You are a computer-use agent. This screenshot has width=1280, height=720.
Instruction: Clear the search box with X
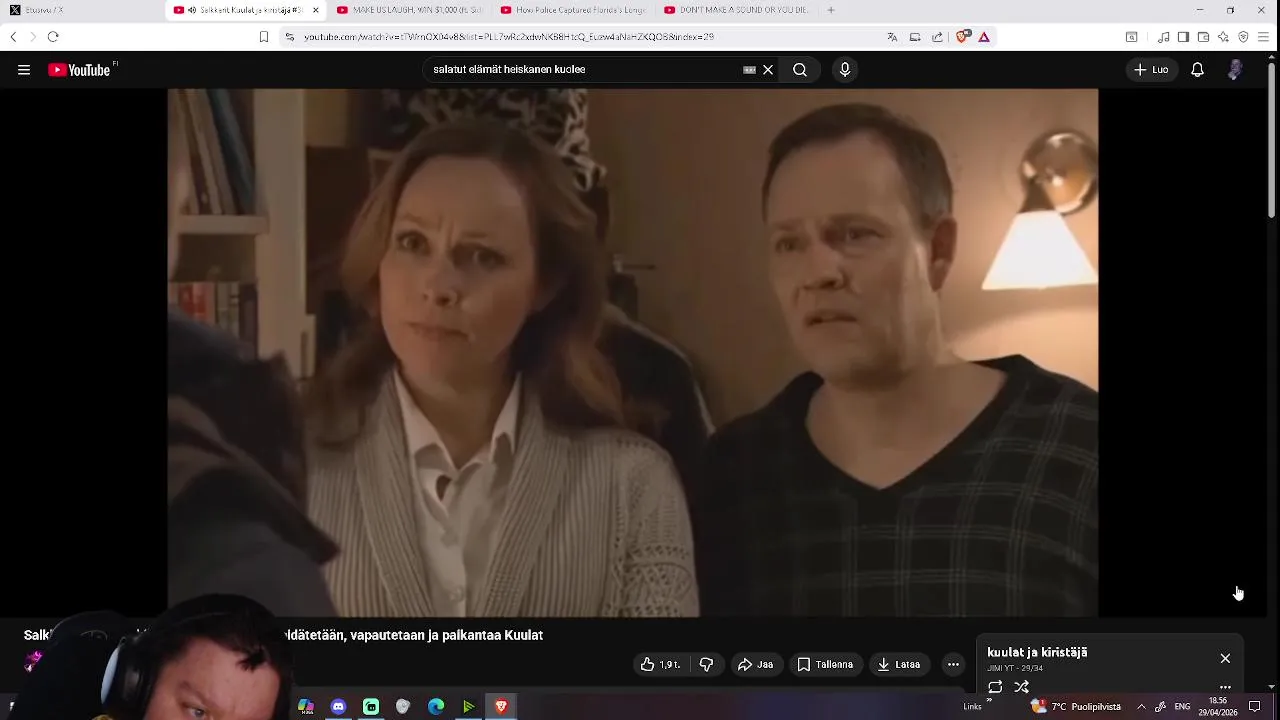(x=768, y=70)
